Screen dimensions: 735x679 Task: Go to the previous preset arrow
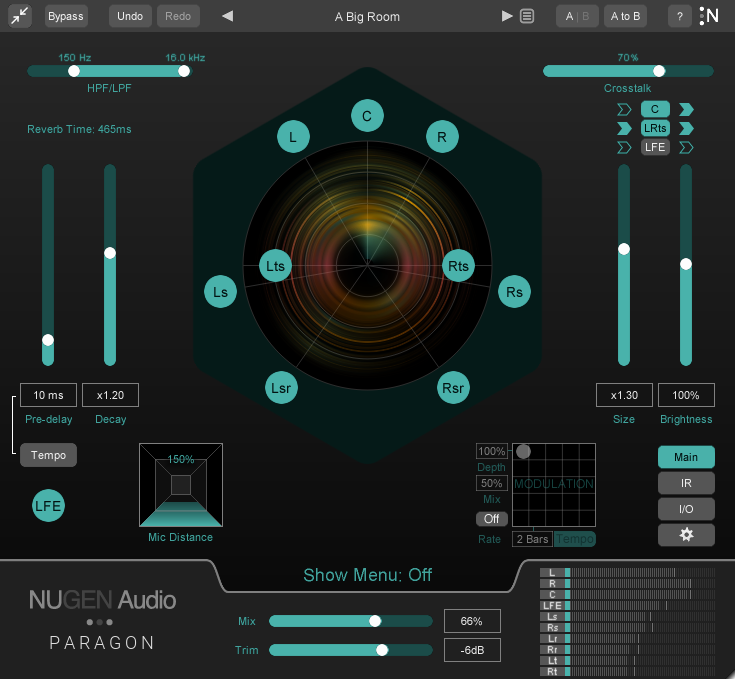tap(227, 16)
